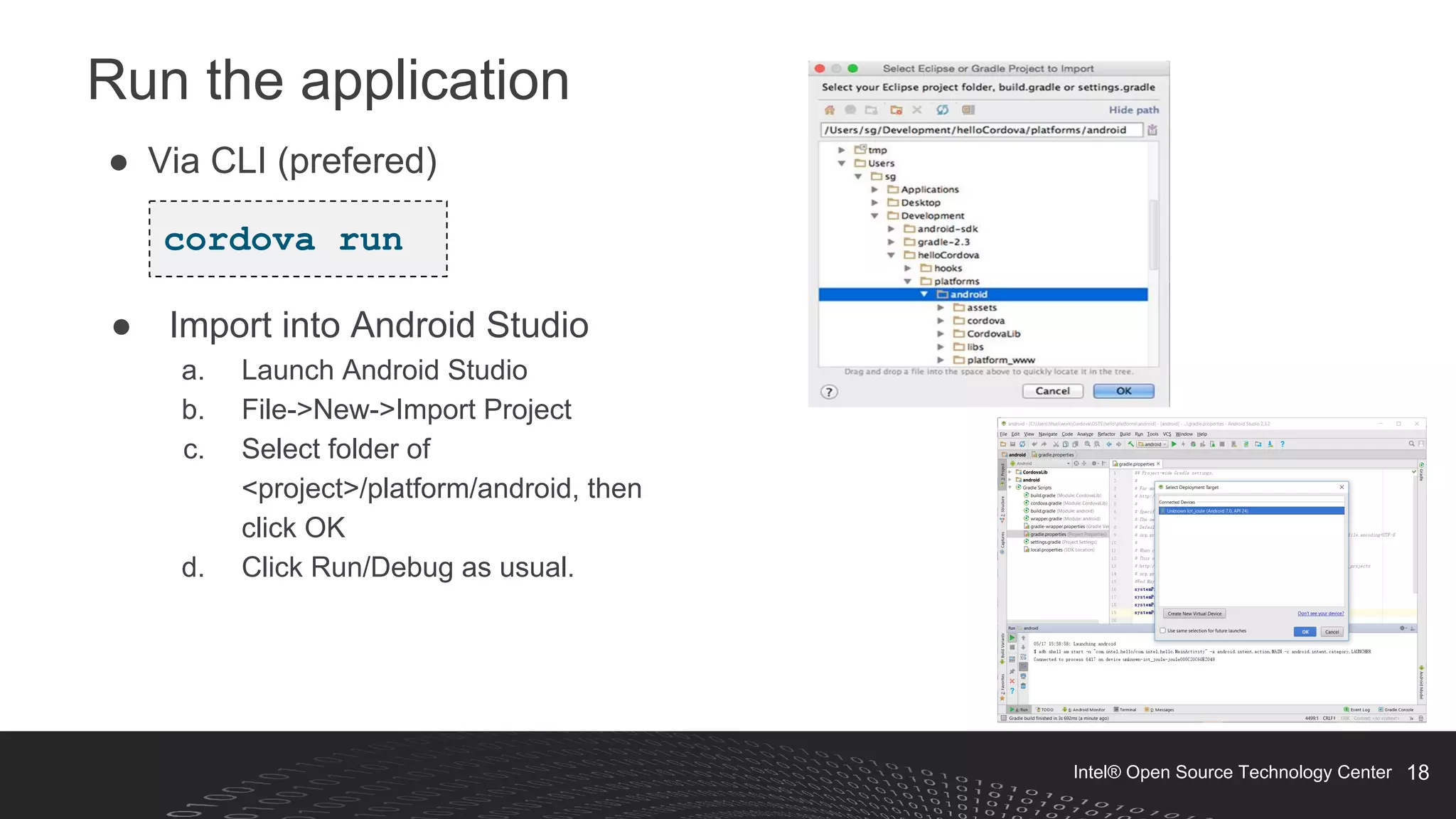Click the Cut scissors icon in Android Studio toolbar
1456x819 pixels.
point(1056,444)
